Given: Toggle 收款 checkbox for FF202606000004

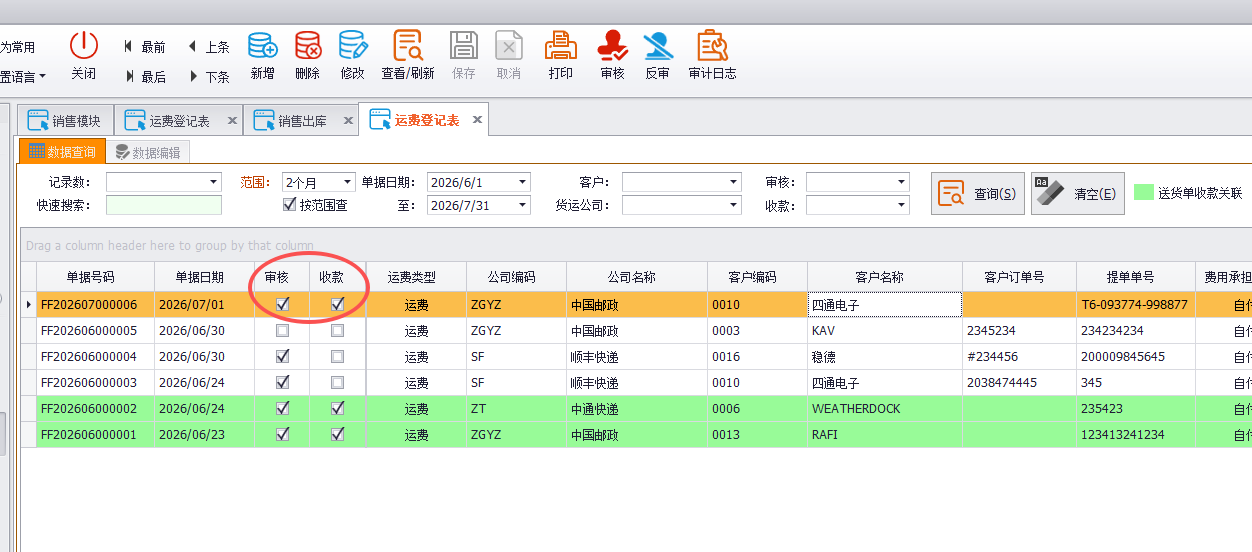Looking at the screenshot, I should pos(338,356).
